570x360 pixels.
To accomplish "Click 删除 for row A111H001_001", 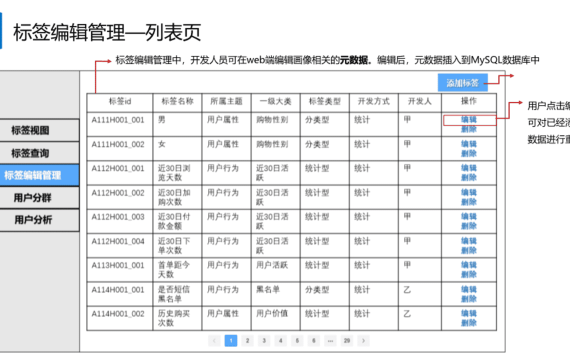I will (469, 129).
